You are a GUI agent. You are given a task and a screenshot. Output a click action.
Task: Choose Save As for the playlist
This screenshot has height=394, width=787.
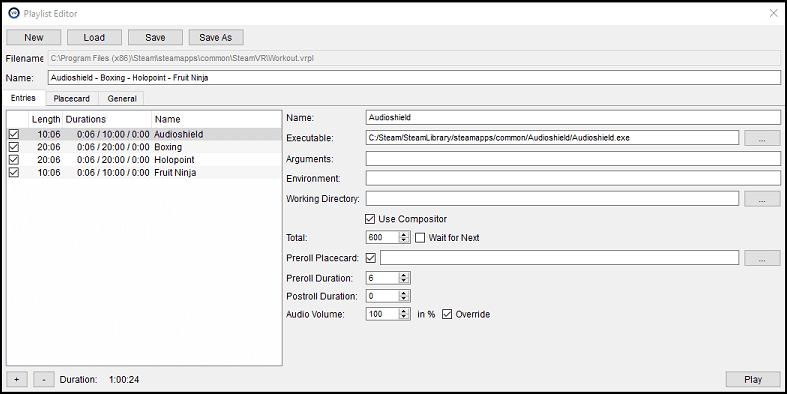[216, 37]
